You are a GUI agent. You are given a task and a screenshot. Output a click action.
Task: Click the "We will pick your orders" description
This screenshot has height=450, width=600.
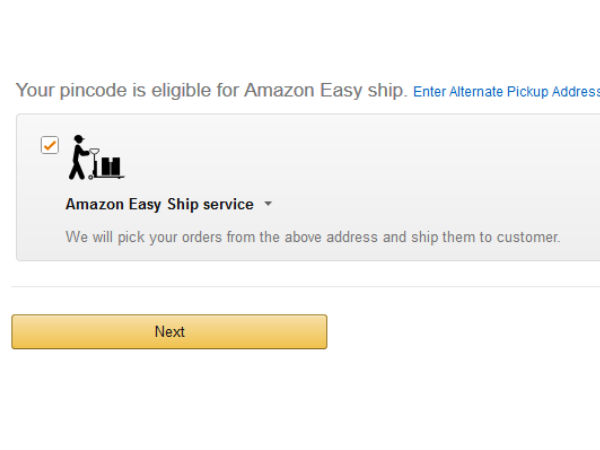[x=313, y=238]
